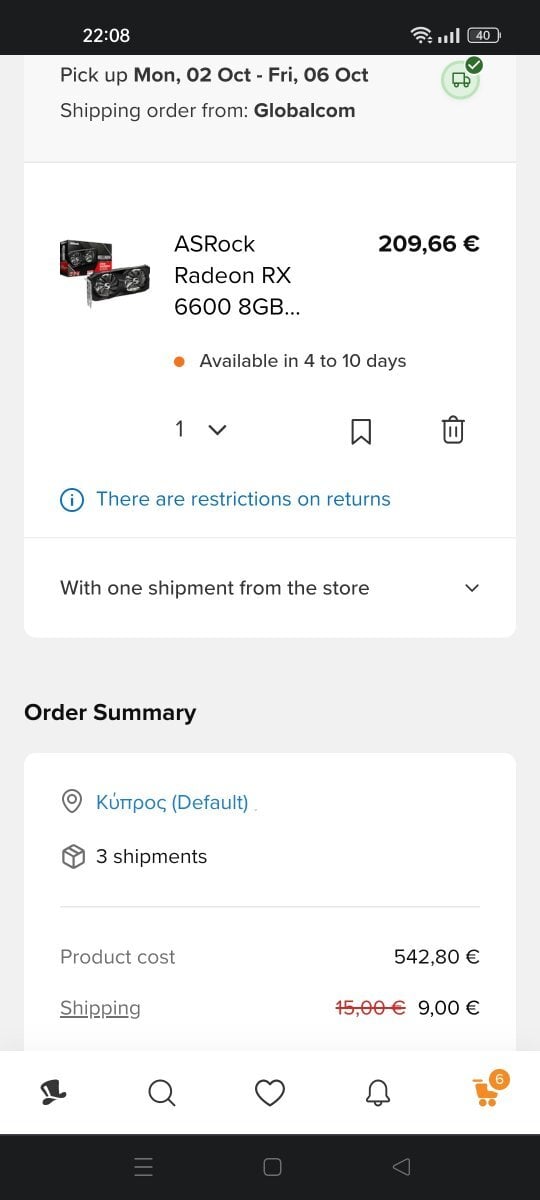The width and height of the screenshot is (540, 1200).
Task: Tap Android back navigation triangle
Action: [401, 1167]
